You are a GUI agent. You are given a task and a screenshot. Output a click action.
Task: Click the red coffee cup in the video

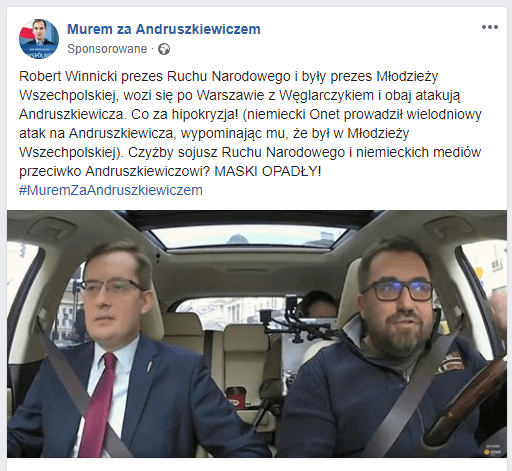tap(235, 397)
